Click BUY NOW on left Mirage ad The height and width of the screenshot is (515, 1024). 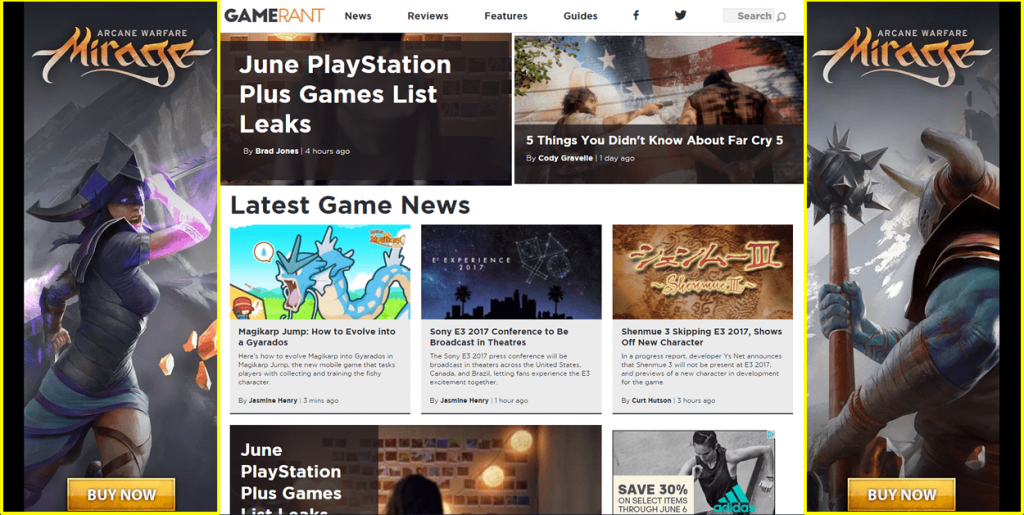(x=121, y=495)
